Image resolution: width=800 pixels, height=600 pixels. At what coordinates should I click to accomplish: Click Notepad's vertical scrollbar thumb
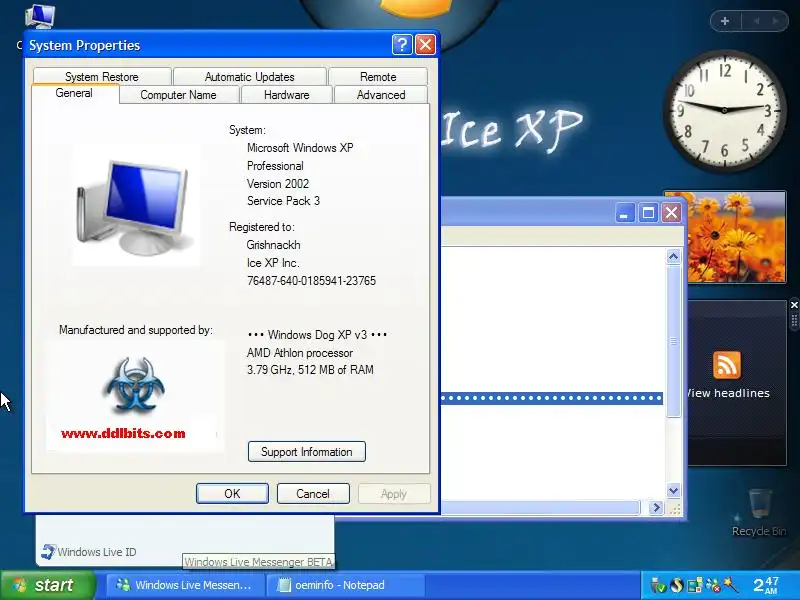click(673, 341)
